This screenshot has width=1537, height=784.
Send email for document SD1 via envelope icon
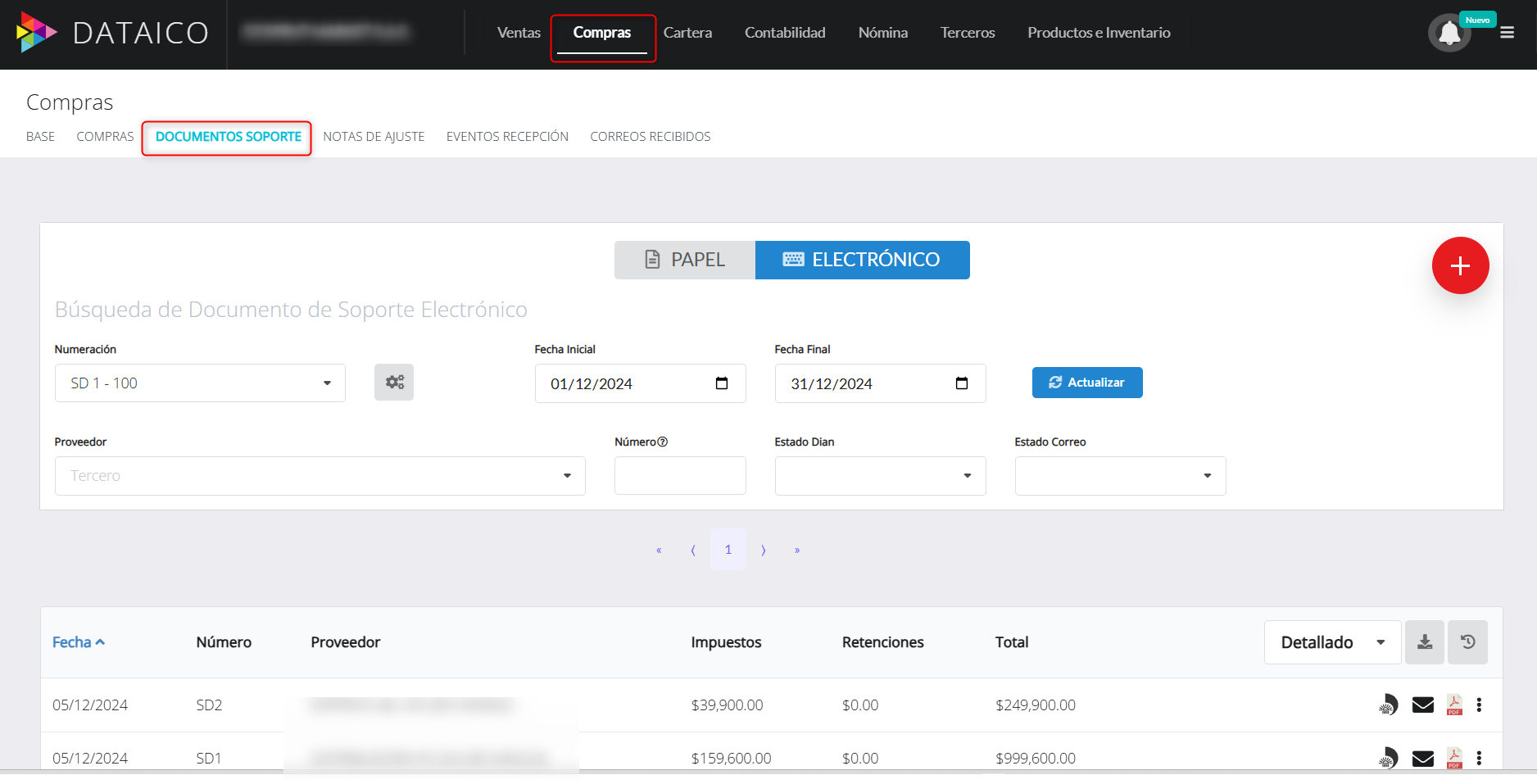pyautogui.click(x=1422, y=758)
